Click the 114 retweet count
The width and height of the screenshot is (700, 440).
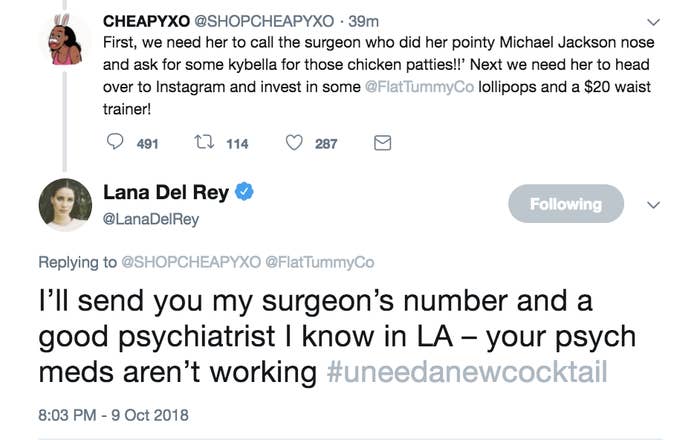236,144
